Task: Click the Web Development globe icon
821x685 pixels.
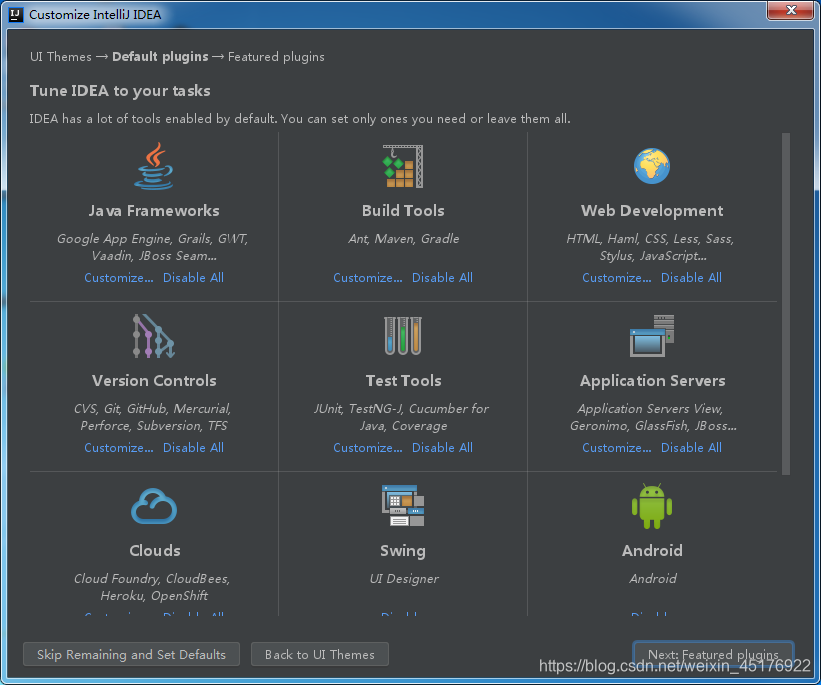Action: tap(651, 166)
